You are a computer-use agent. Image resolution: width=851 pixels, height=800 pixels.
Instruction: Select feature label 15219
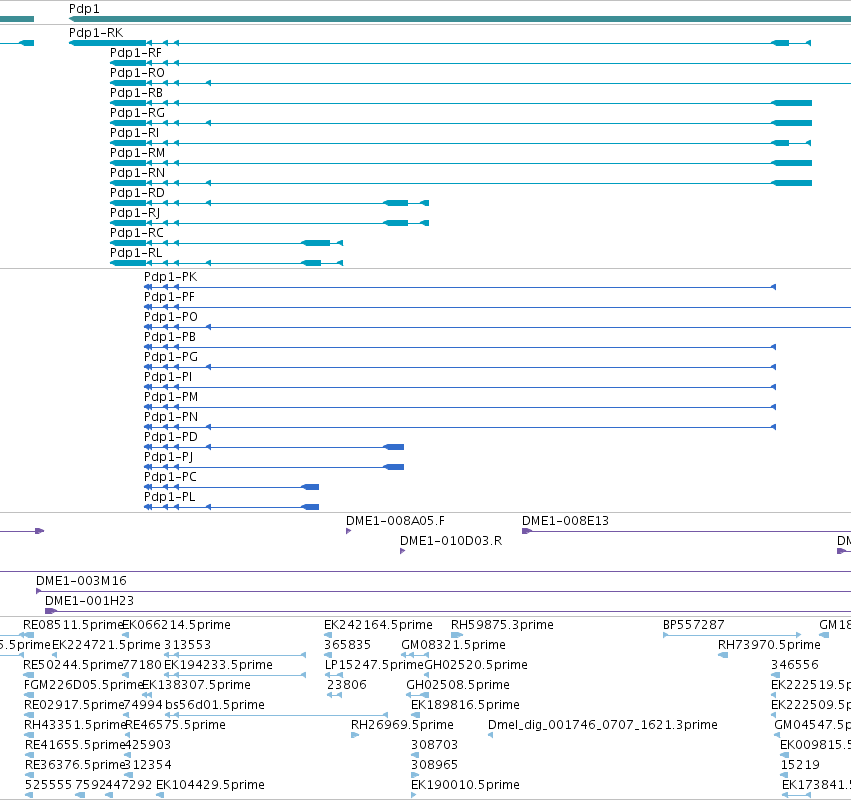[x=800, y=765]
